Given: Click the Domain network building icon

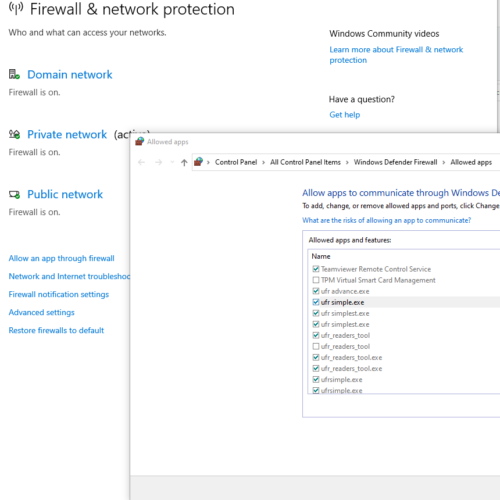Looking at the screenshot, I should pos(14,74).
